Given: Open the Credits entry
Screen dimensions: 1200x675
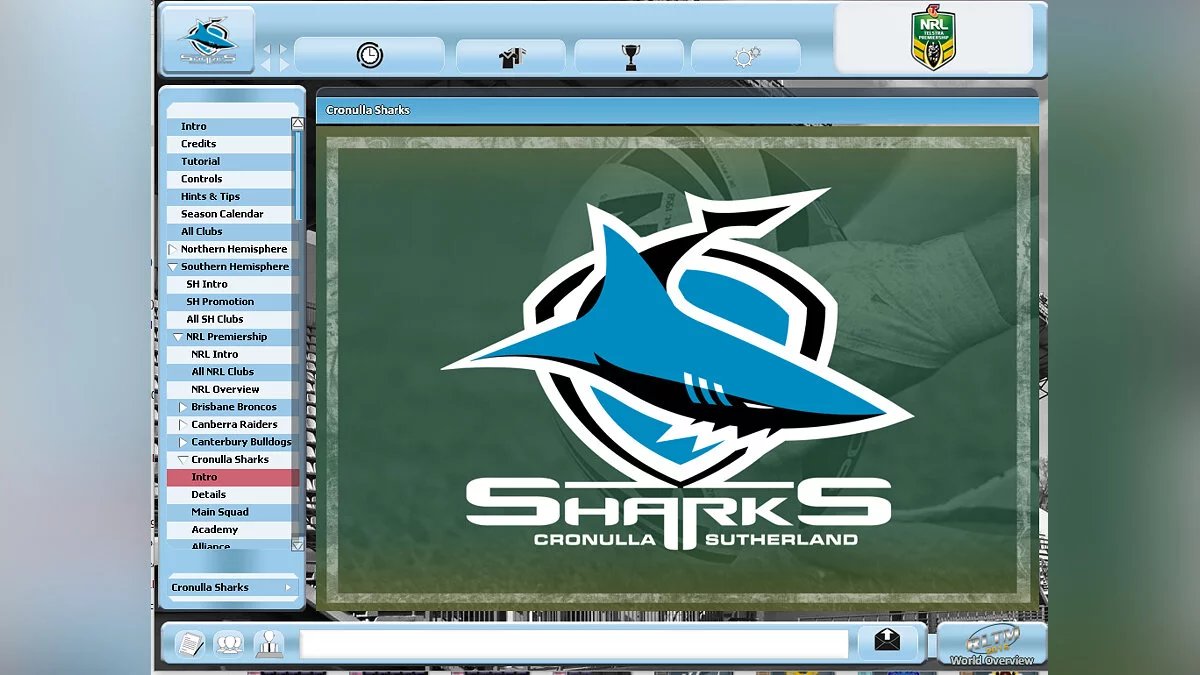Looking at the screenshot, I should 229,144.
